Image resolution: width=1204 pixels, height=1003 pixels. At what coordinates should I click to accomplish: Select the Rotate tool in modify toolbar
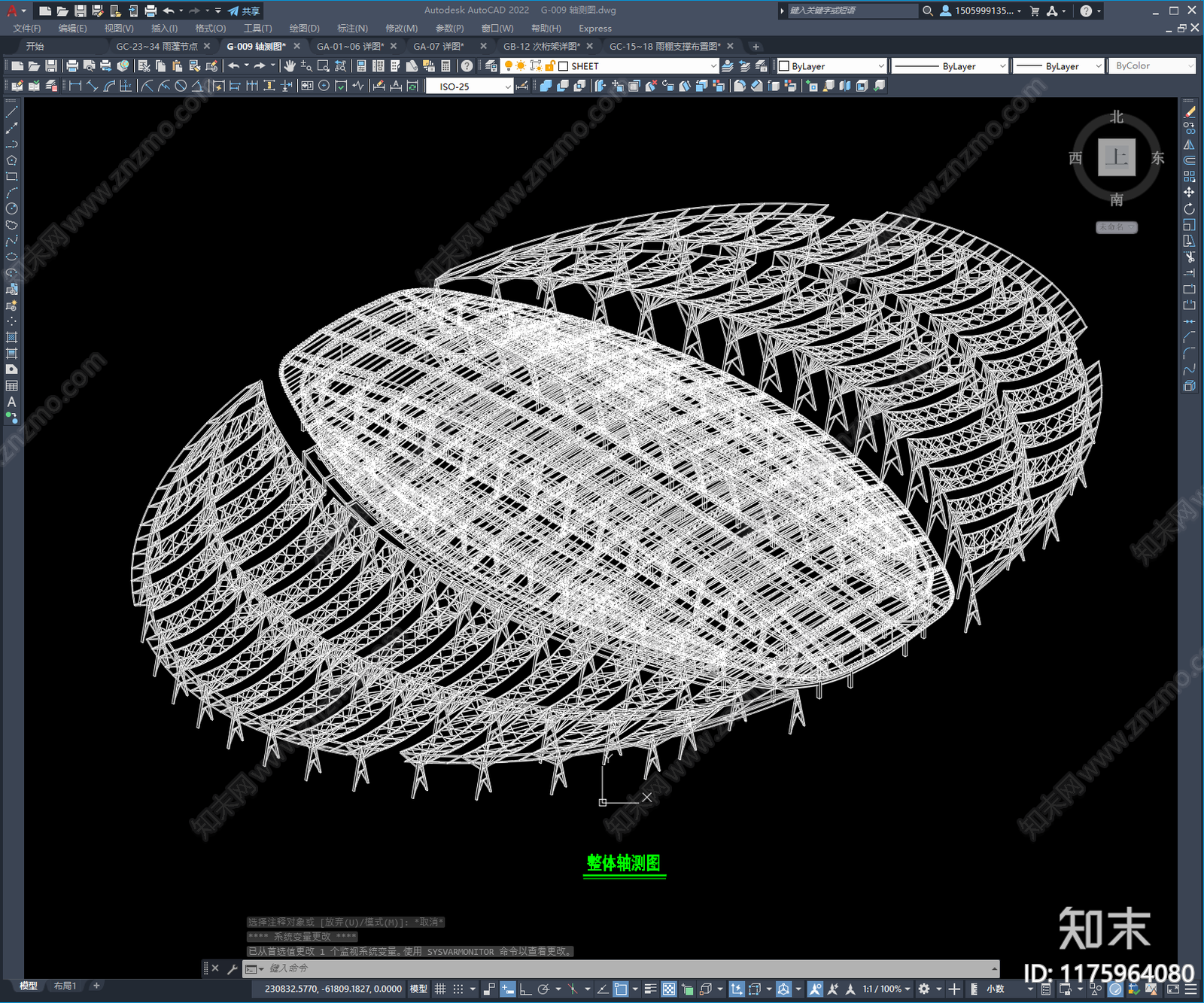[x=1189, y=208]
